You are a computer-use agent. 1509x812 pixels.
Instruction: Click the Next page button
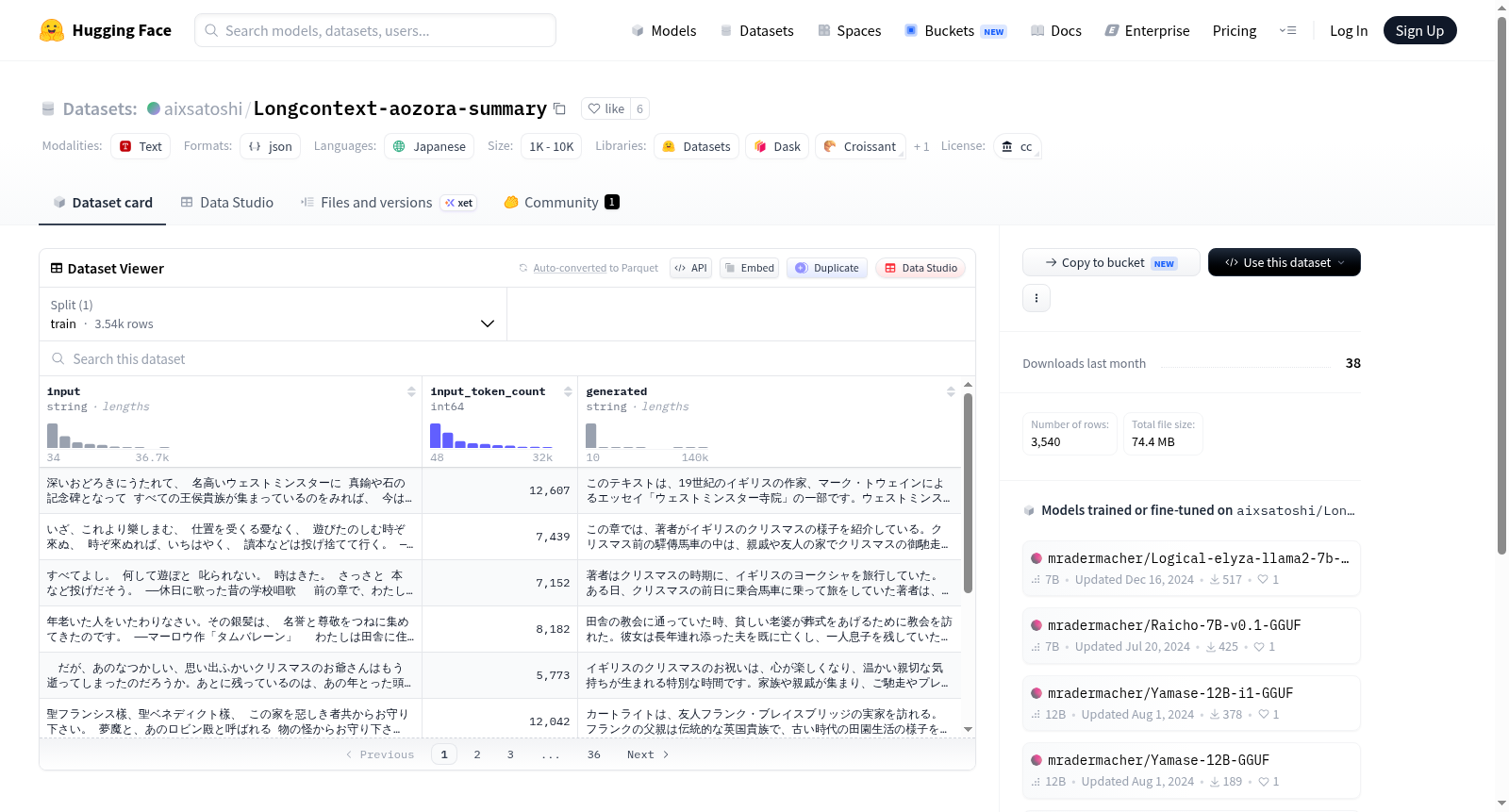pyautogui.click(x=648, y=754)
